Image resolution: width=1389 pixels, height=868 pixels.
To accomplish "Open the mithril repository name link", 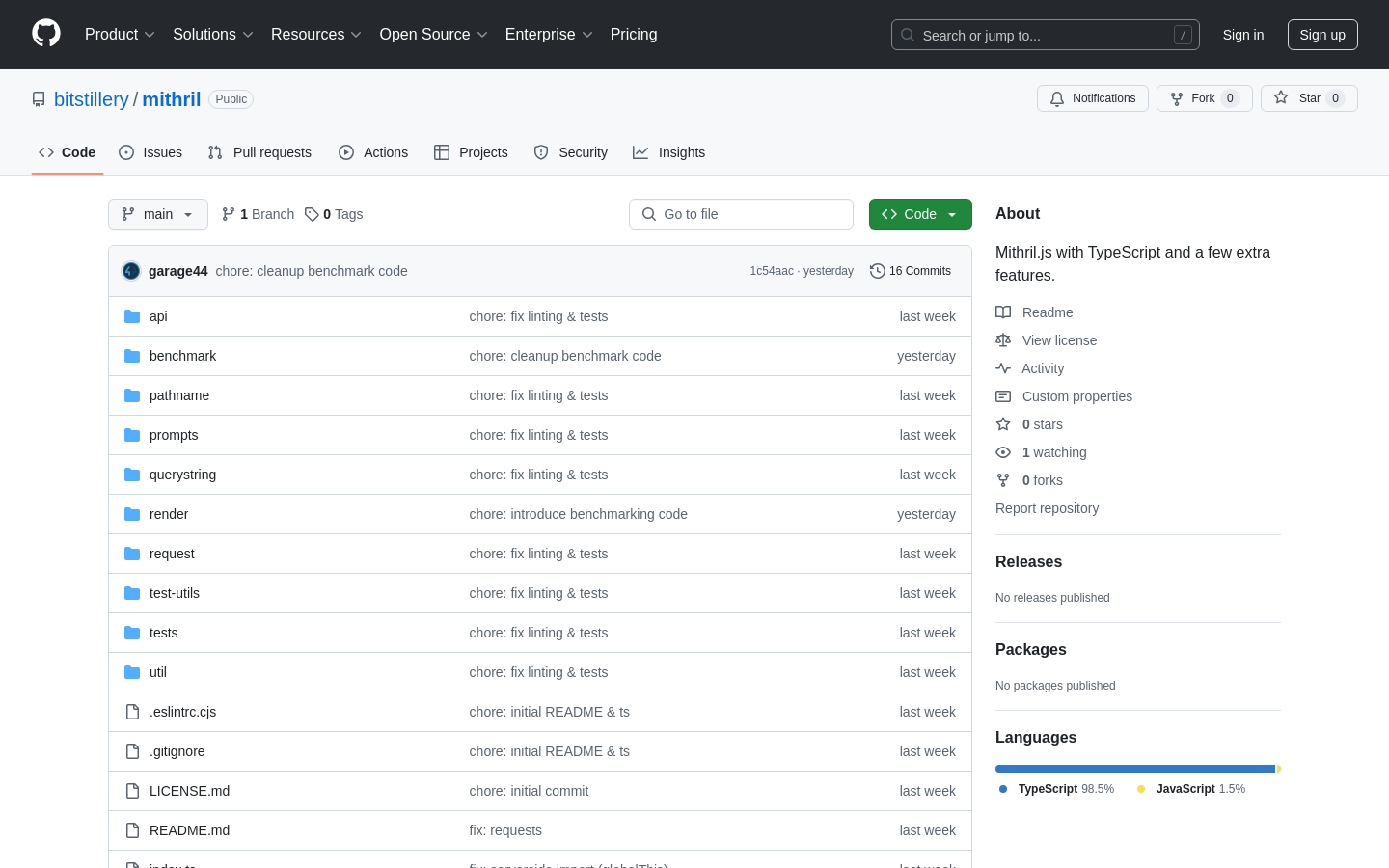I will [x=172, y=99].
